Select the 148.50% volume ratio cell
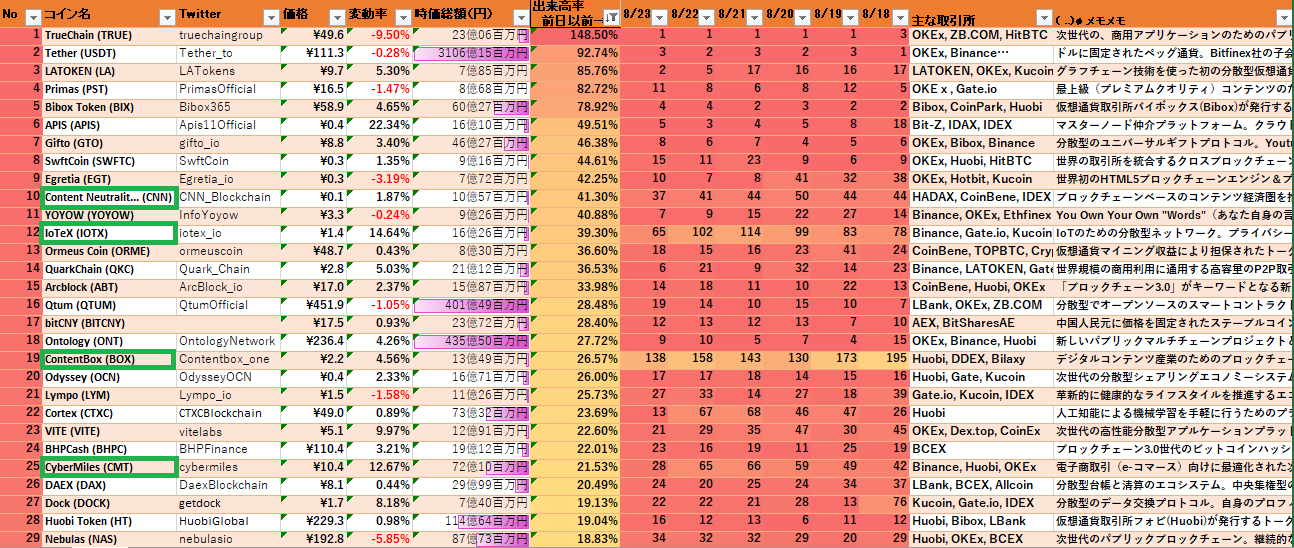The width and height of the screenshot is (1294, 548). pyautogui.click(x=575, y=35)
